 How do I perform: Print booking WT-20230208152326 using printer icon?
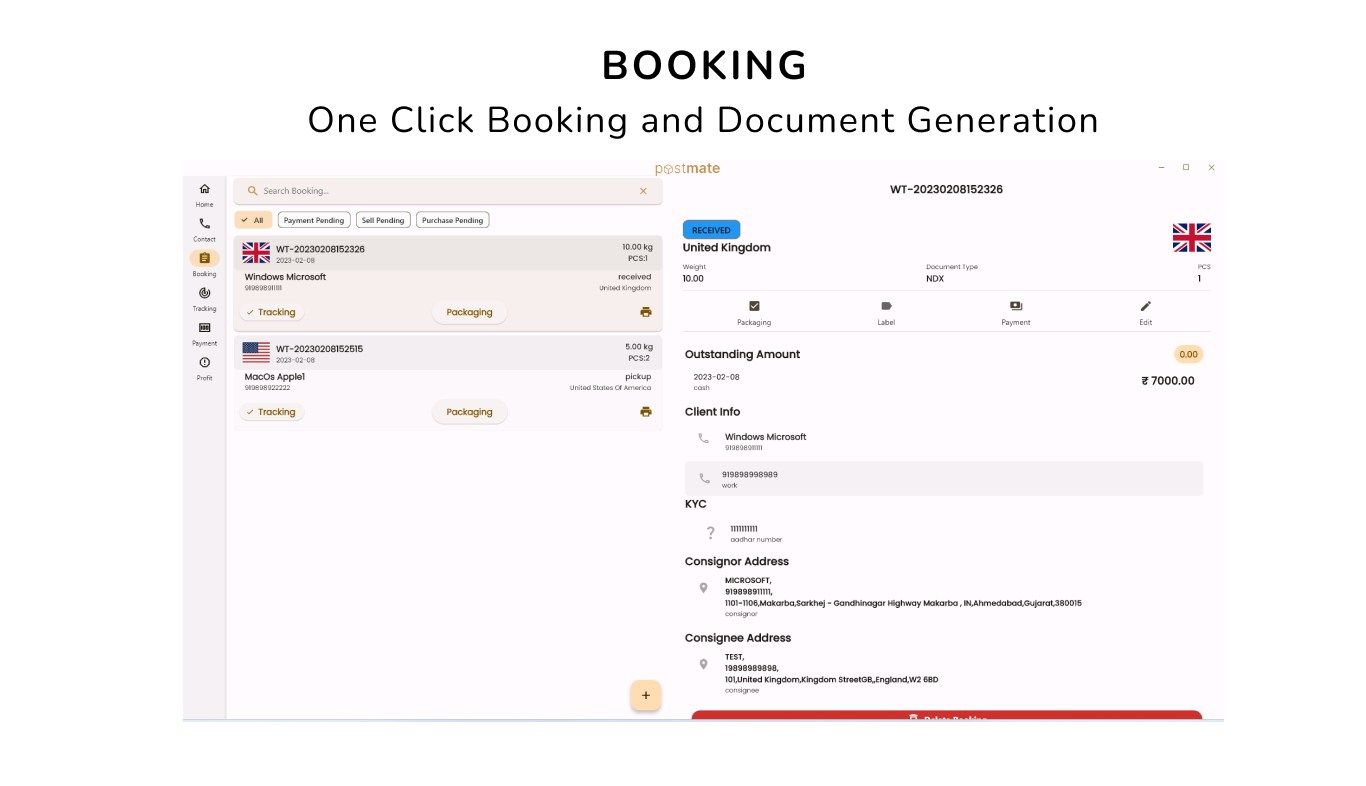[x=646, y=312]
